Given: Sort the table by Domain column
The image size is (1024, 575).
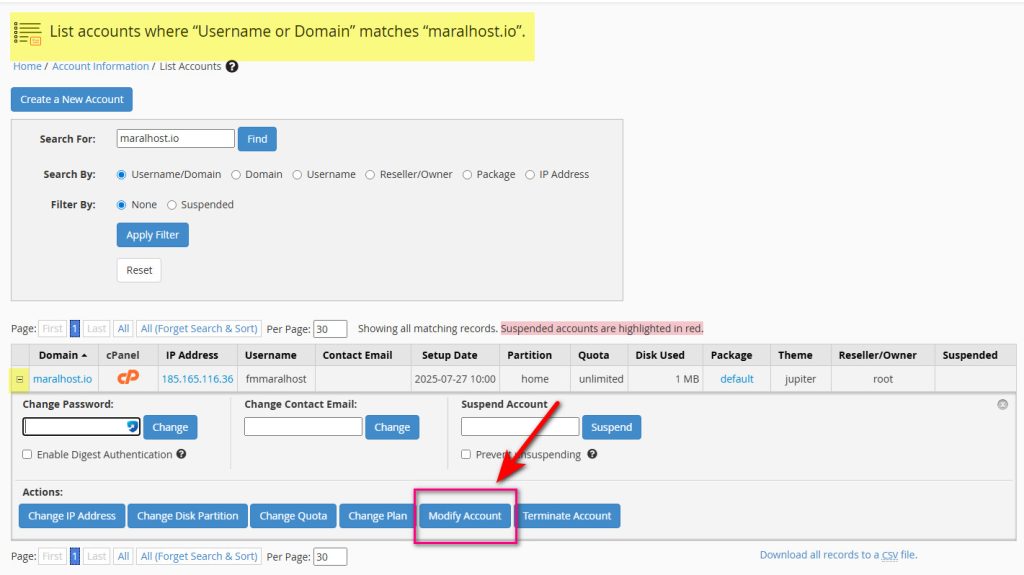Looking at the screenshot, I should pos(62,355).
